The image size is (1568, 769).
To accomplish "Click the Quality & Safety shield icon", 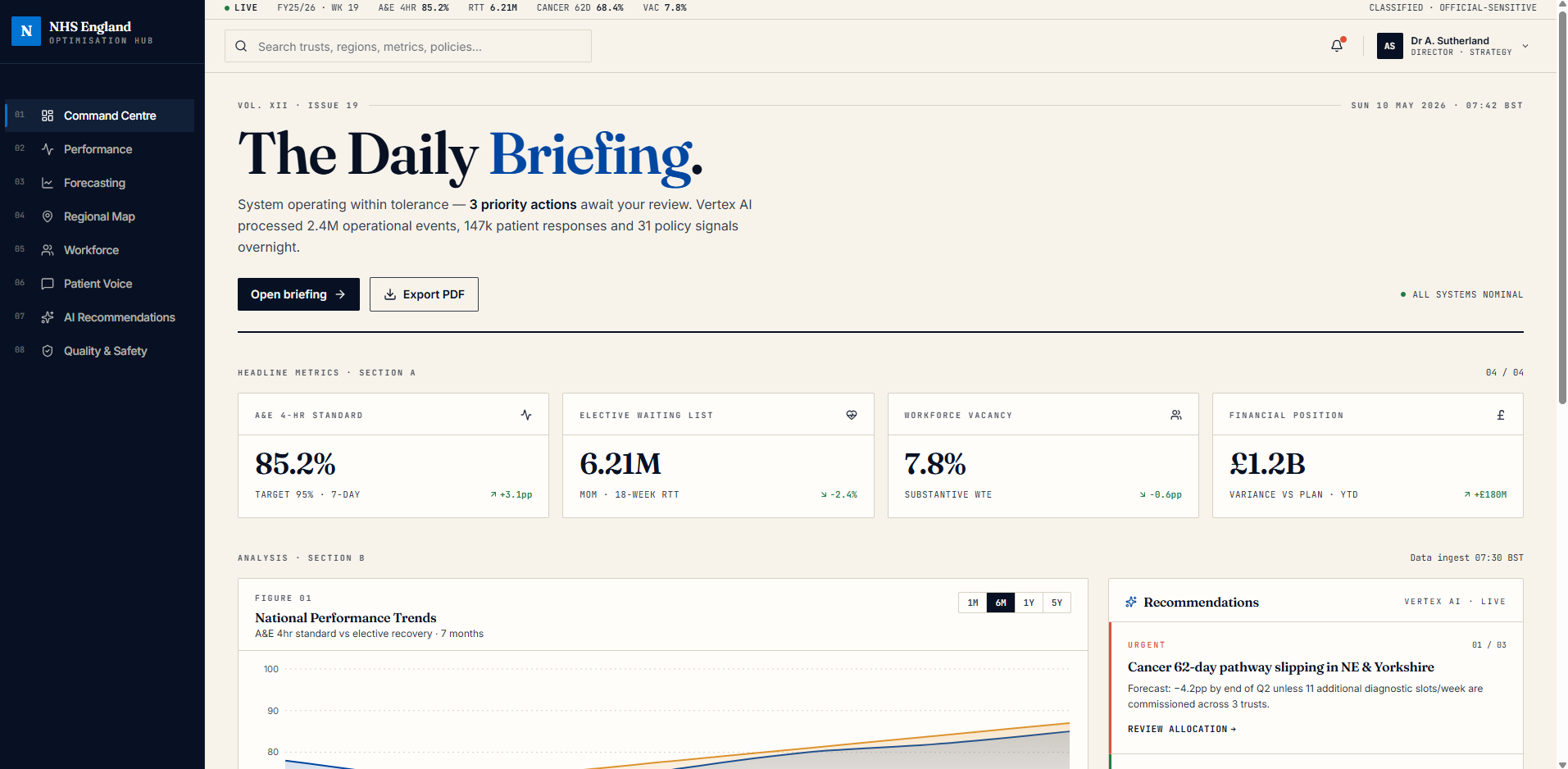I will 48,351.
